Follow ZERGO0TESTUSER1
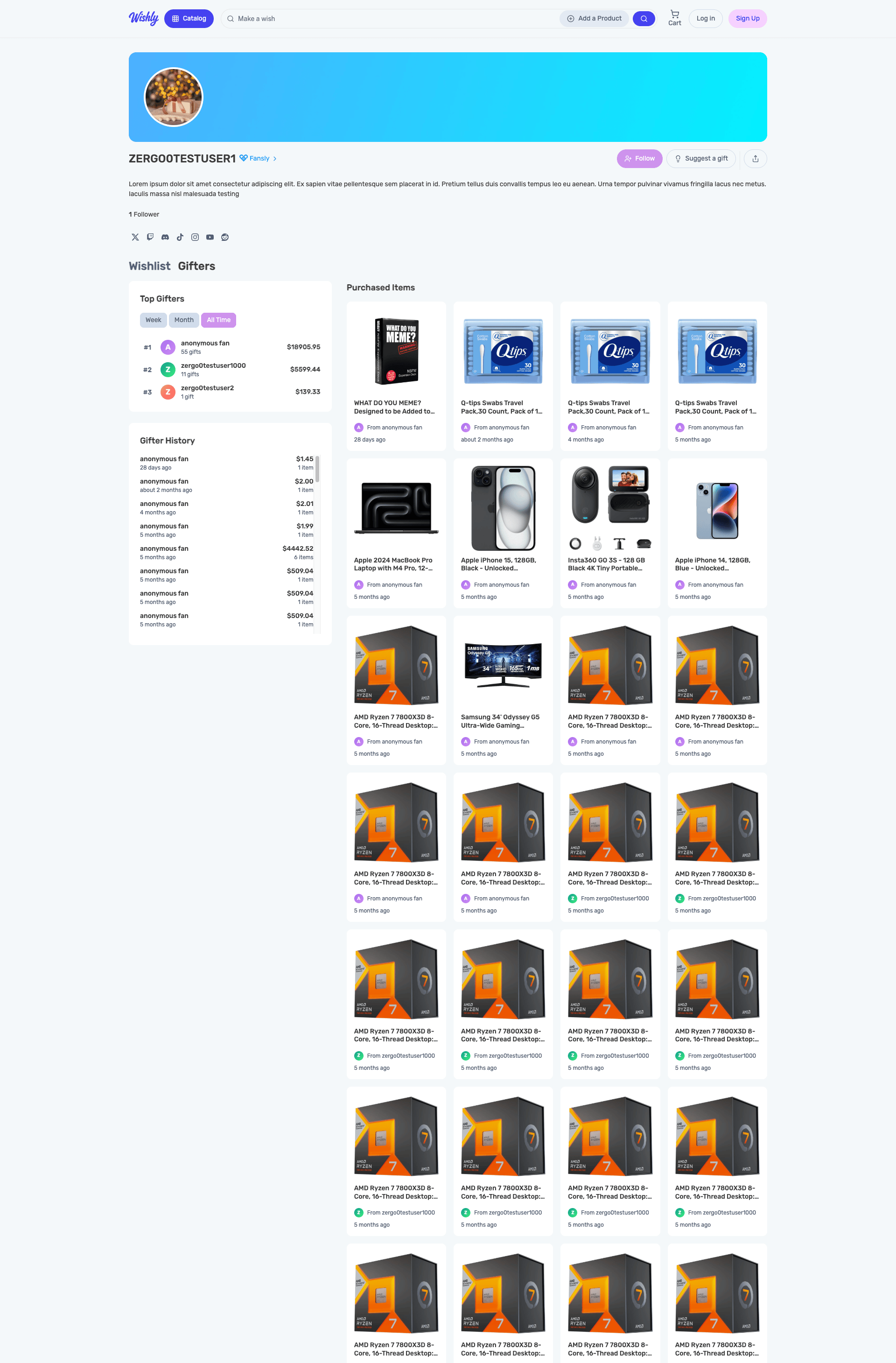This screenshot has height=1363, width=896. (639, 159)
